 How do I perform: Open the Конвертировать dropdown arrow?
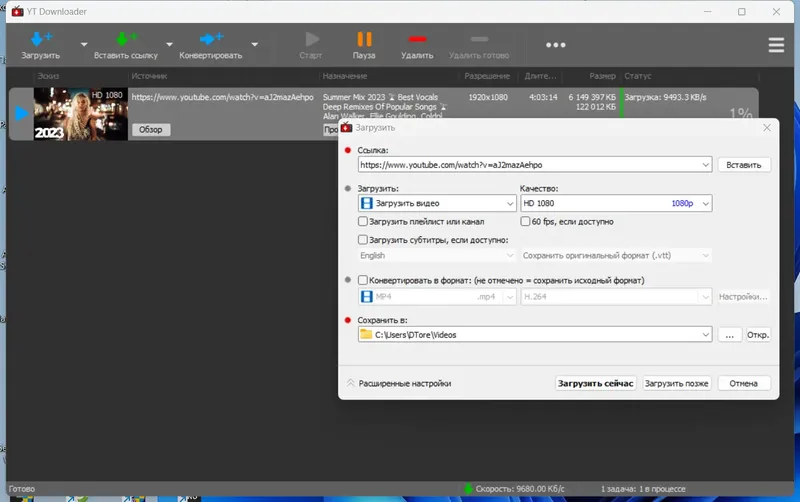(x=255, y=44)
